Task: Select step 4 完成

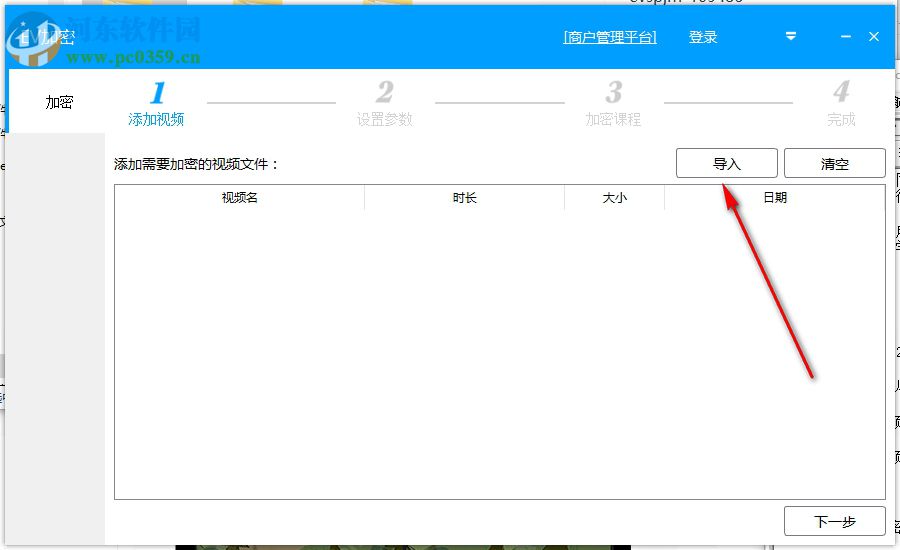Action: (841, 104)
